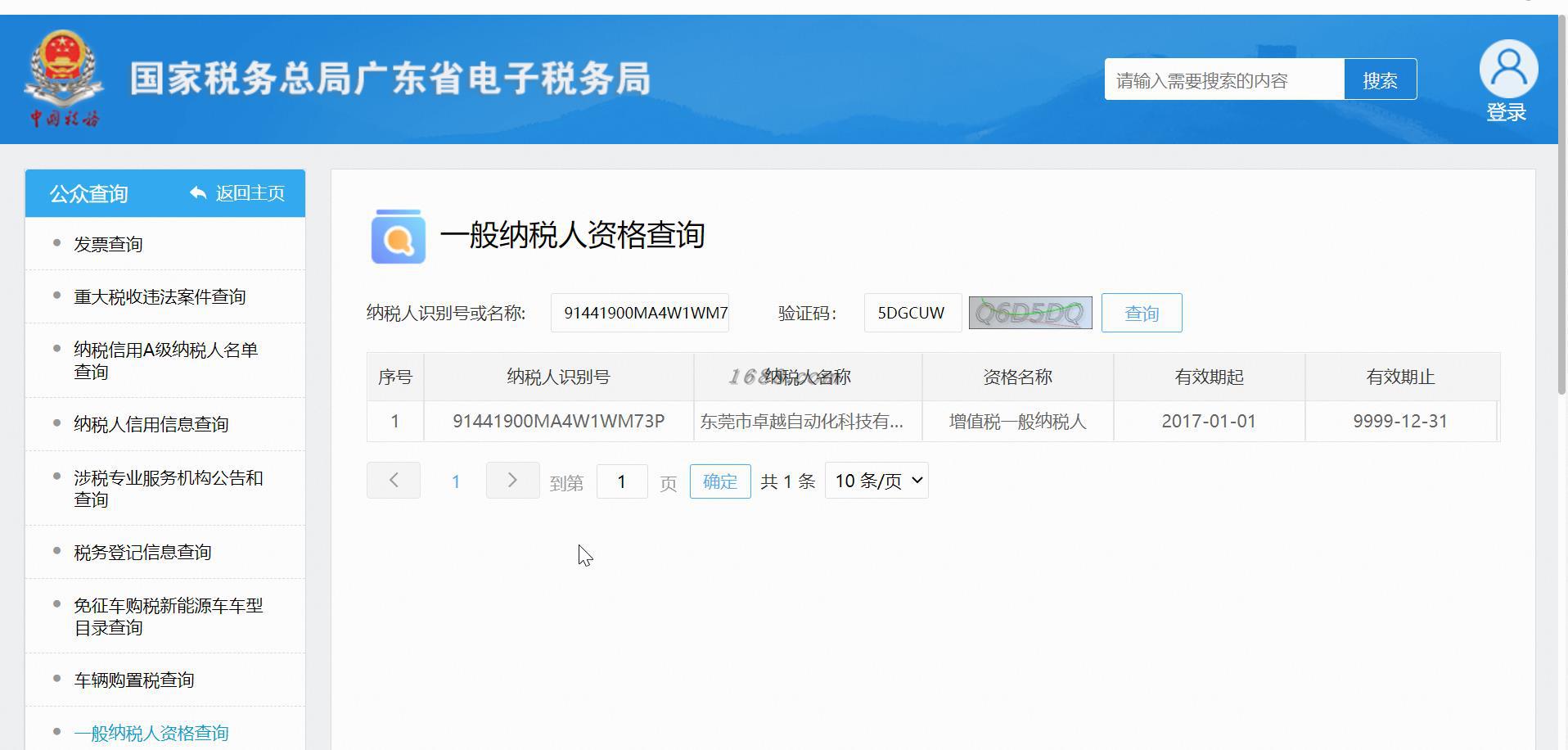
Task: Focus the site search input field
Action: tap(1224, 79)
